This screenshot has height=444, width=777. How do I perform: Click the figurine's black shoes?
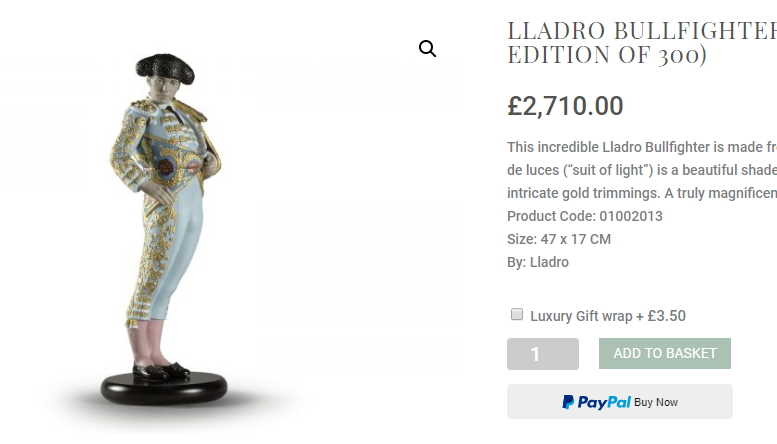click(161, 371)
